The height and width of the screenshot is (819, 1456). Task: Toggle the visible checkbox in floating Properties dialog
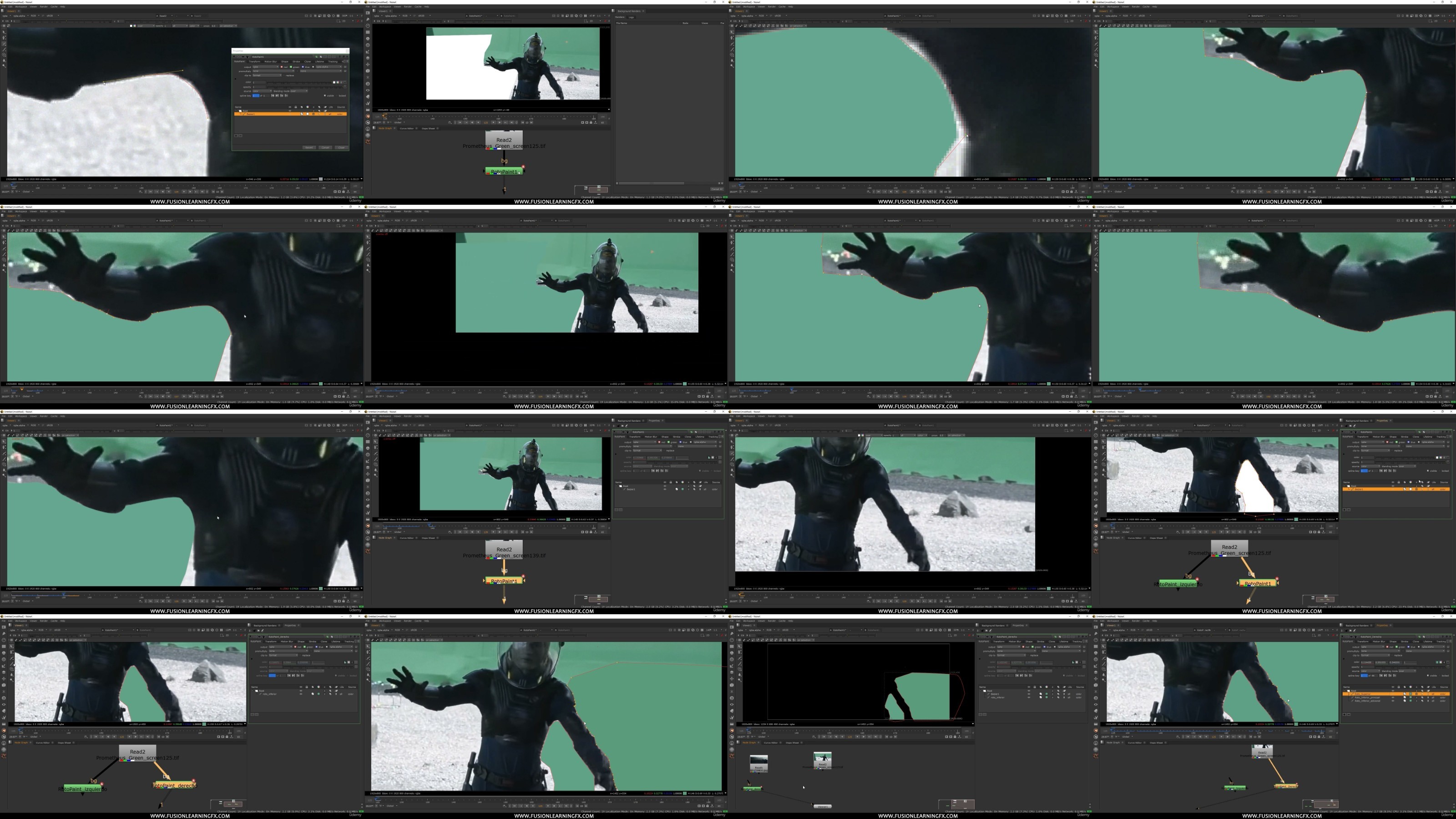(x=325, y=96)
